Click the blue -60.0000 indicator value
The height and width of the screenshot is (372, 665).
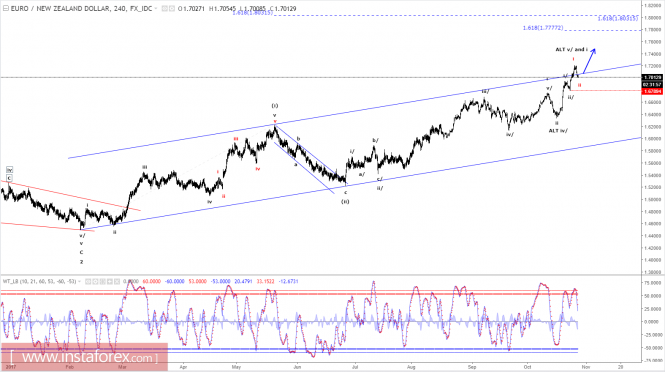click(x=174, y=281)
